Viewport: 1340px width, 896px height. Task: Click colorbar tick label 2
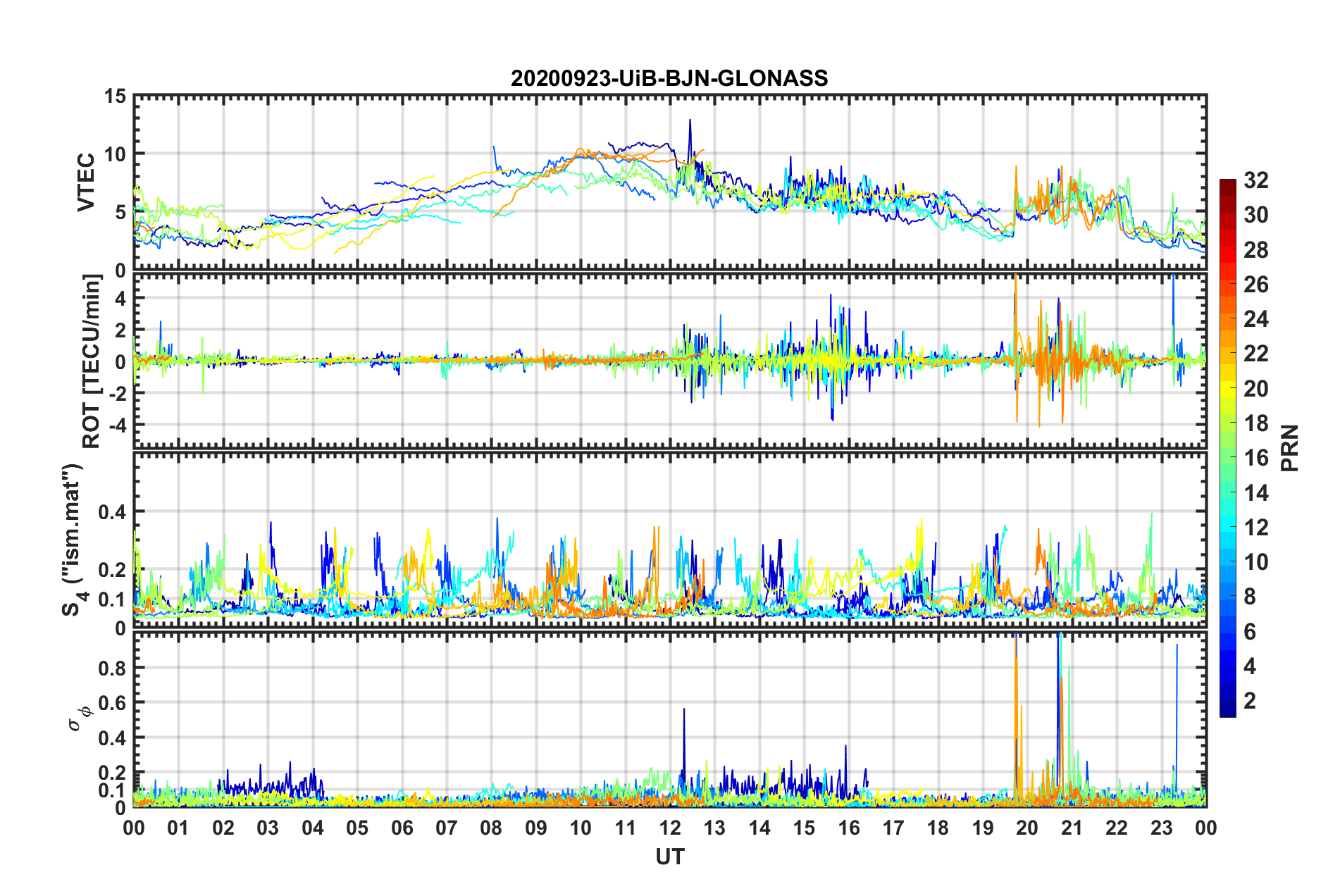tap(1250, 700)
